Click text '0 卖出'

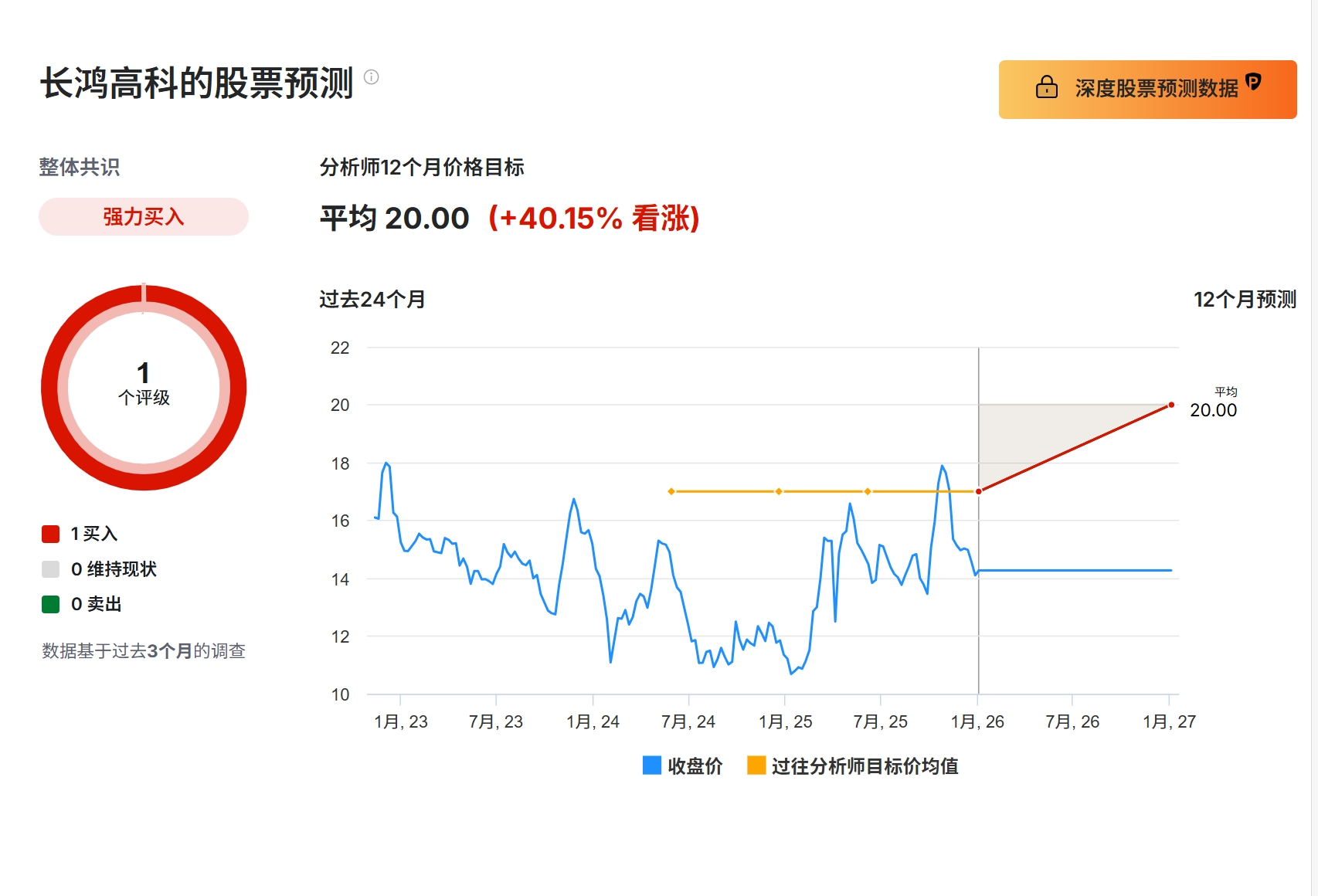[97, 604]
